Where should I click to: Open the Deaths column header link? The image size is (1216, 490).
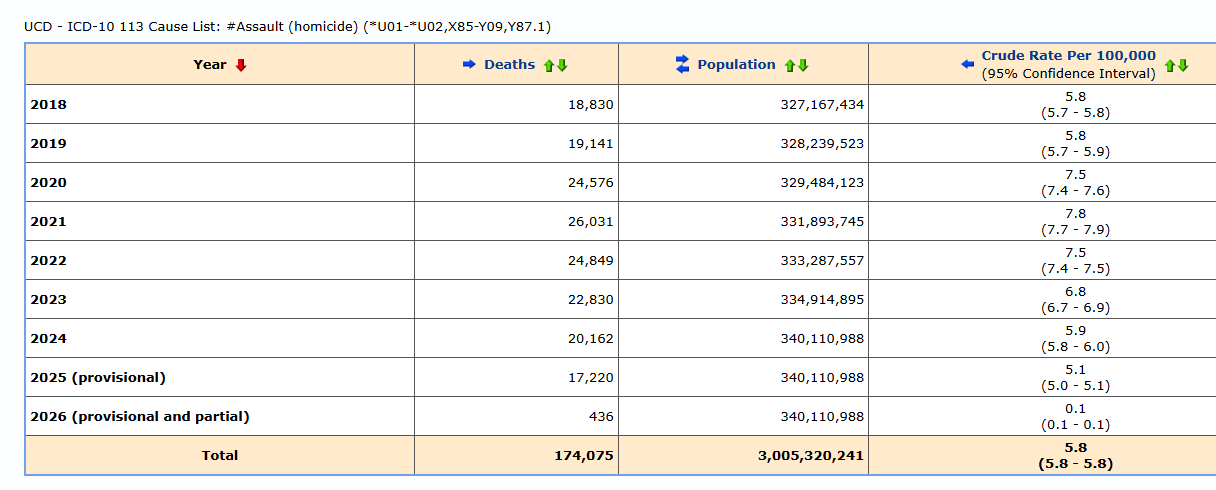pos(510,65)
